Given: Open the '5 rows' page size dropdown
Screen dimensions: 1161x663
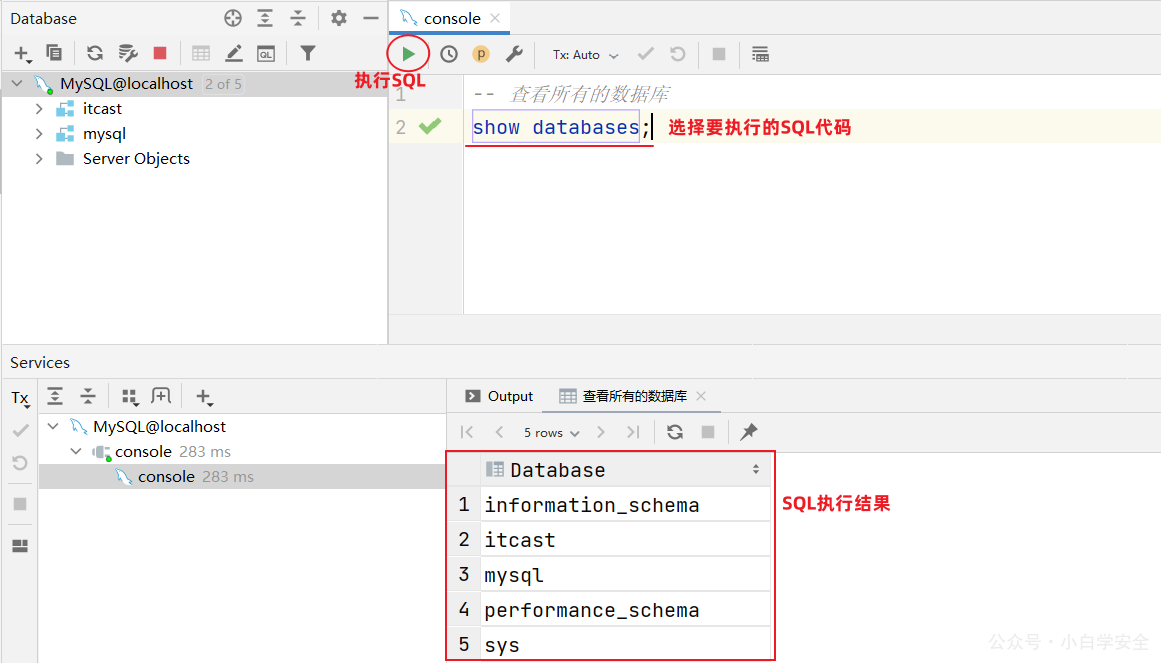Looking at the screenshot, I should click(x=552, y=433).
